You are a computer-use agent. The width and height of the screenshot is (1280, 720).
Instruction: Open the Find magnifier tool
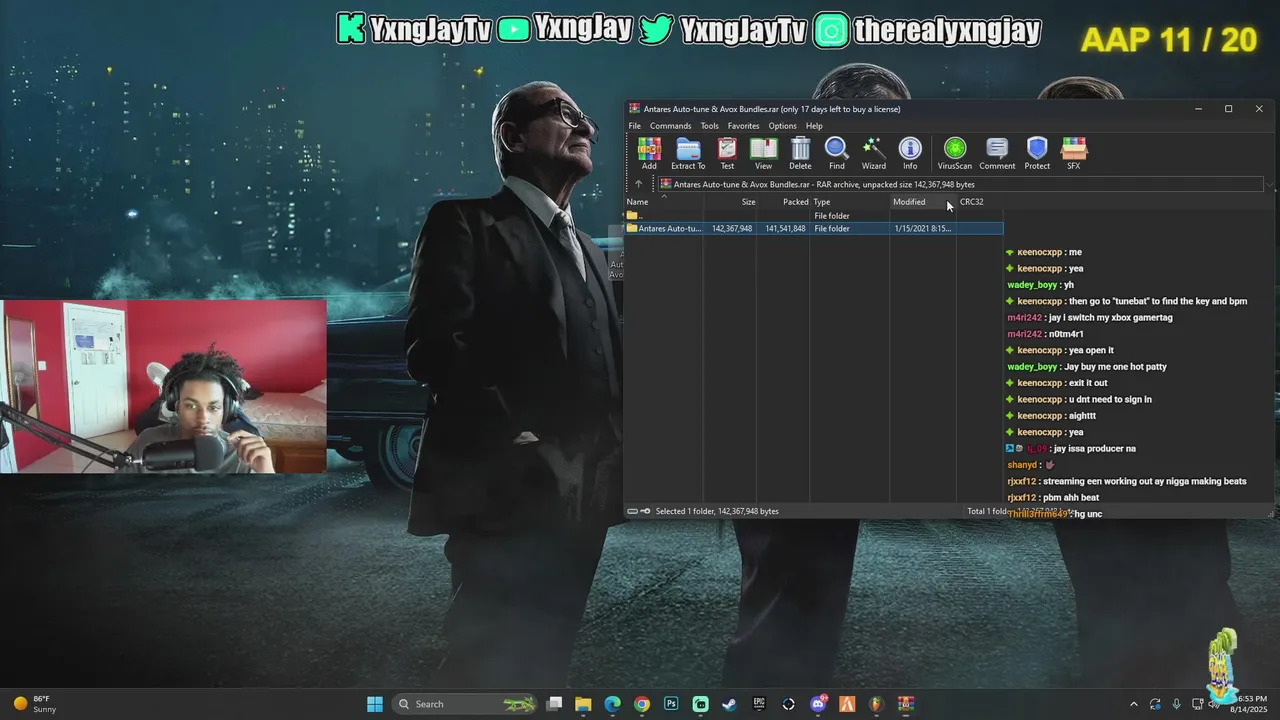(x=837, y=153)
